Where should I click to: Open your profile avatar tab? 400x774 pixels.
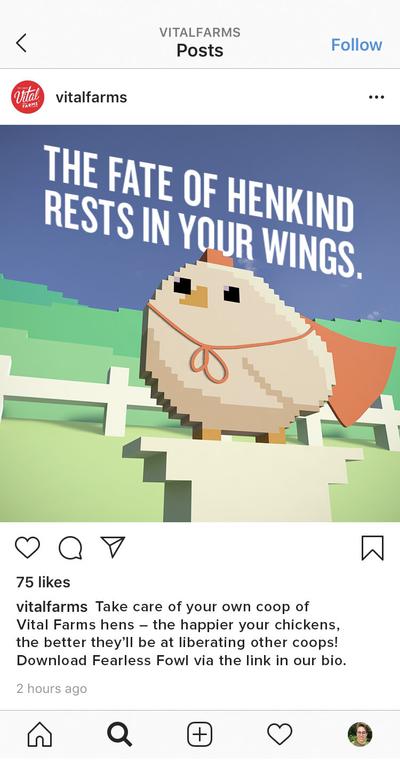(x=360, y=735)
